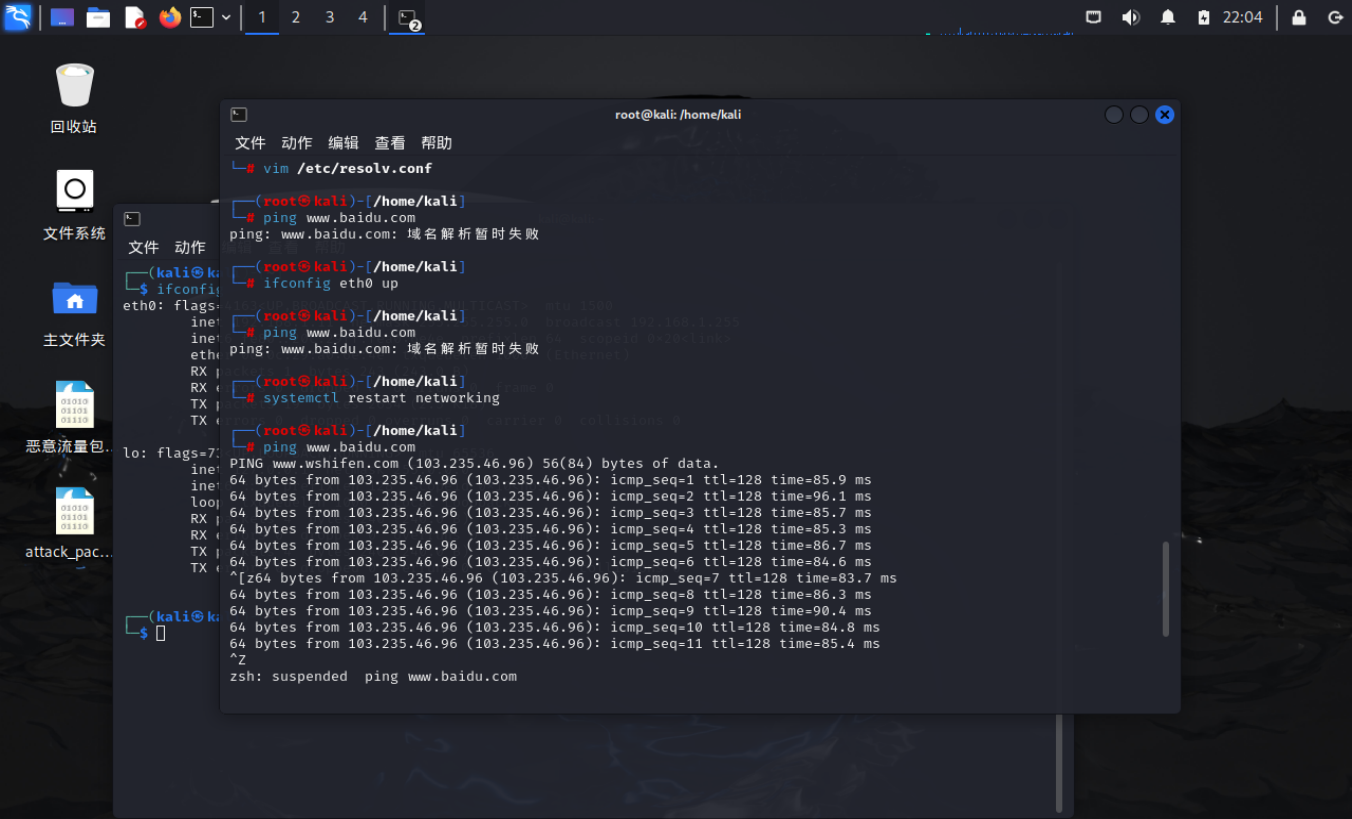Open the file manager from the panel
This screenshot has height=819, width=1352.
coord(98,17)
